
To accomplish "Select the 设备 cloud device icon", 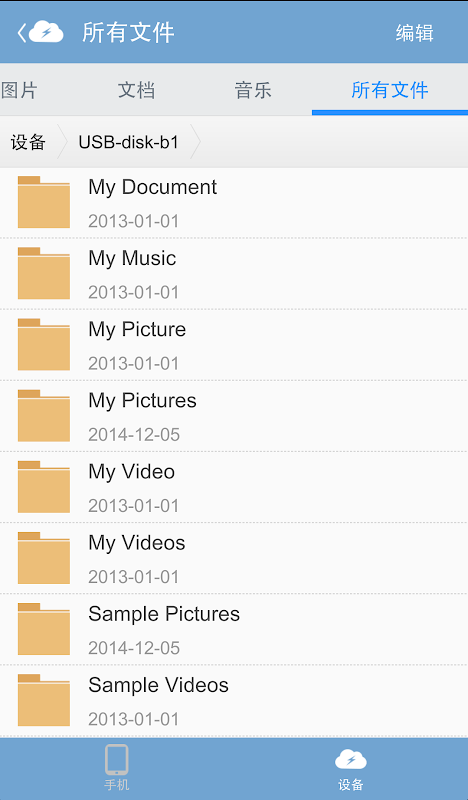I will click(351, 759).
